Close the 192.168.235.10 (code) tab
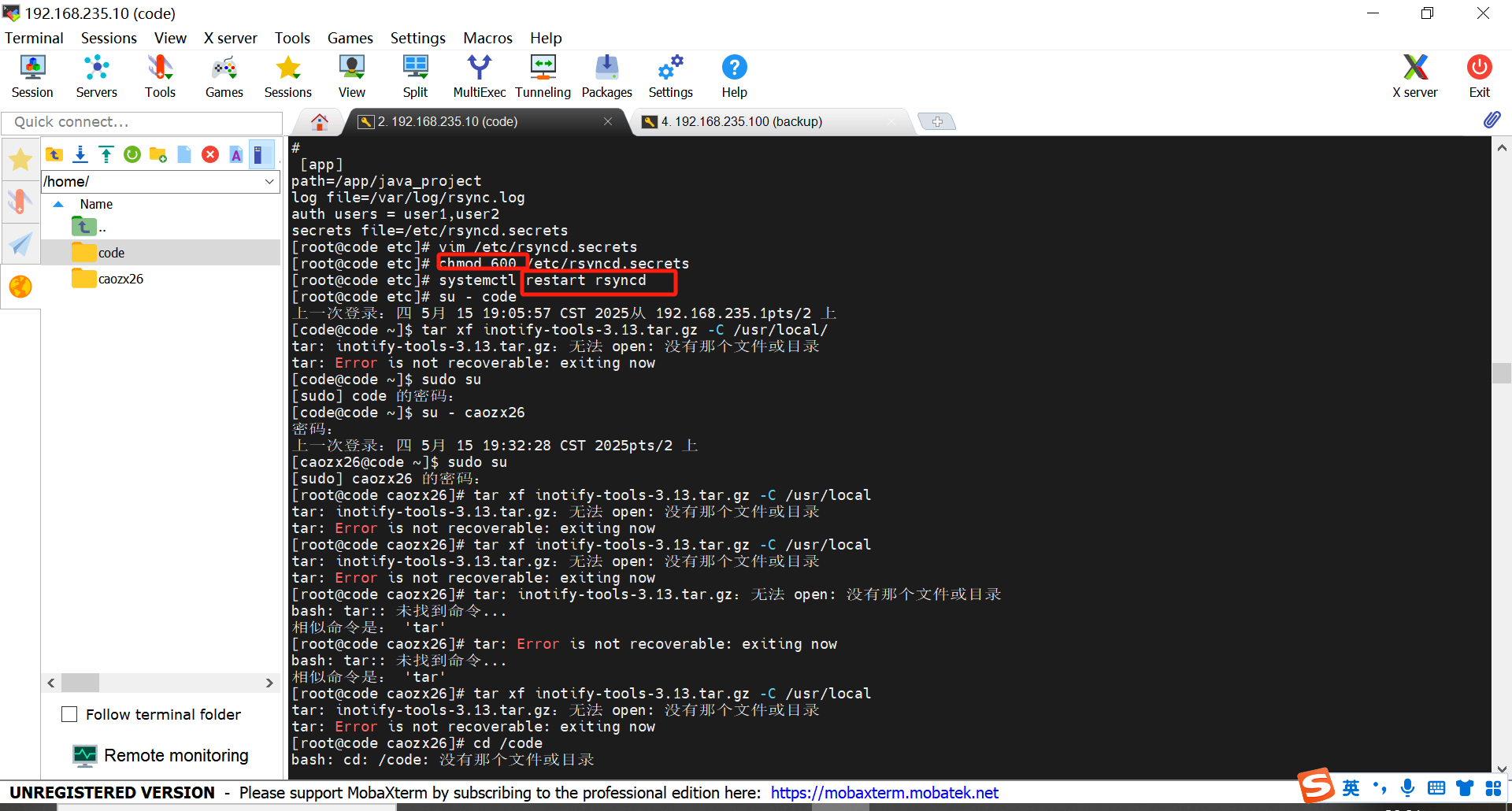This screenshot has width=1512, height=811. coord(608,121)
